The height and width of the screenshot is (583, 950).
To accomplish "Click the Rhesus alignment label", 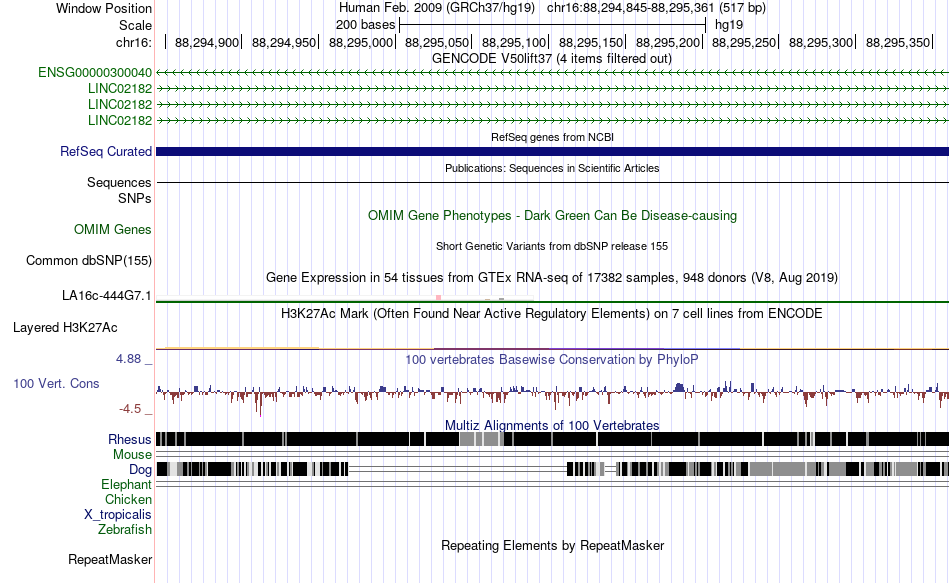I will [130, 439].
